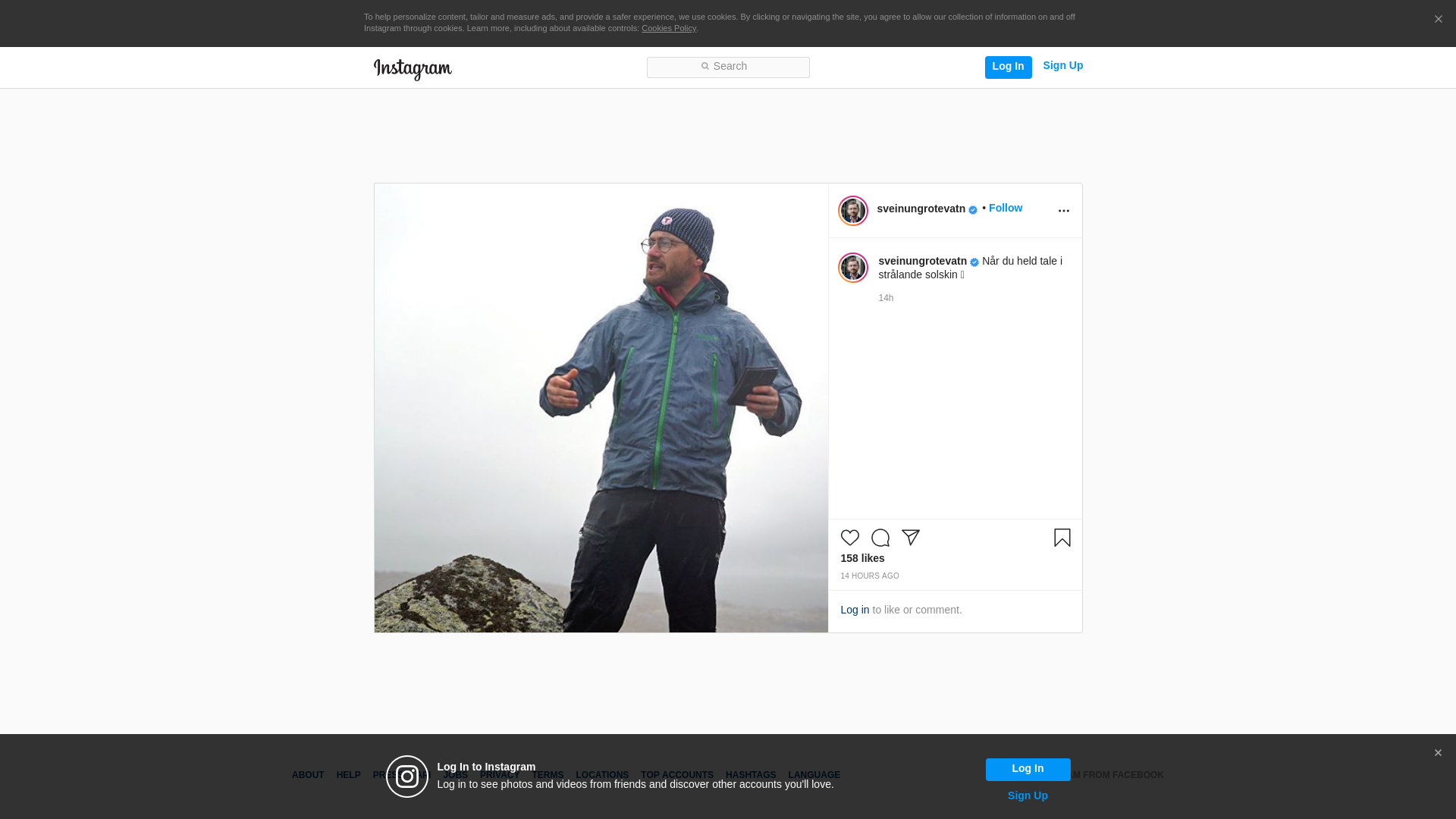
Task: Follow the sveinungrotevatn account
Action: (x=1005, y=208)
